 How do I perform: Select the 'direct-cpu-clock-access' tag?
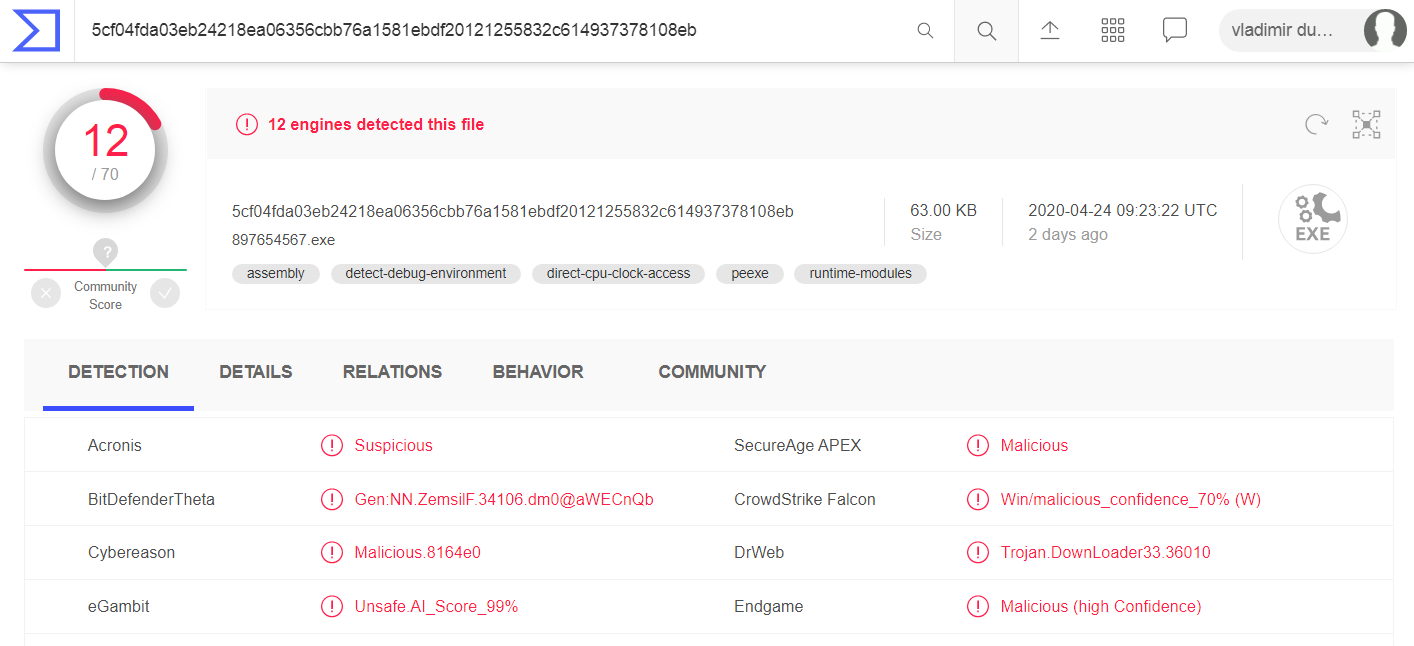(x=618, y=273)
